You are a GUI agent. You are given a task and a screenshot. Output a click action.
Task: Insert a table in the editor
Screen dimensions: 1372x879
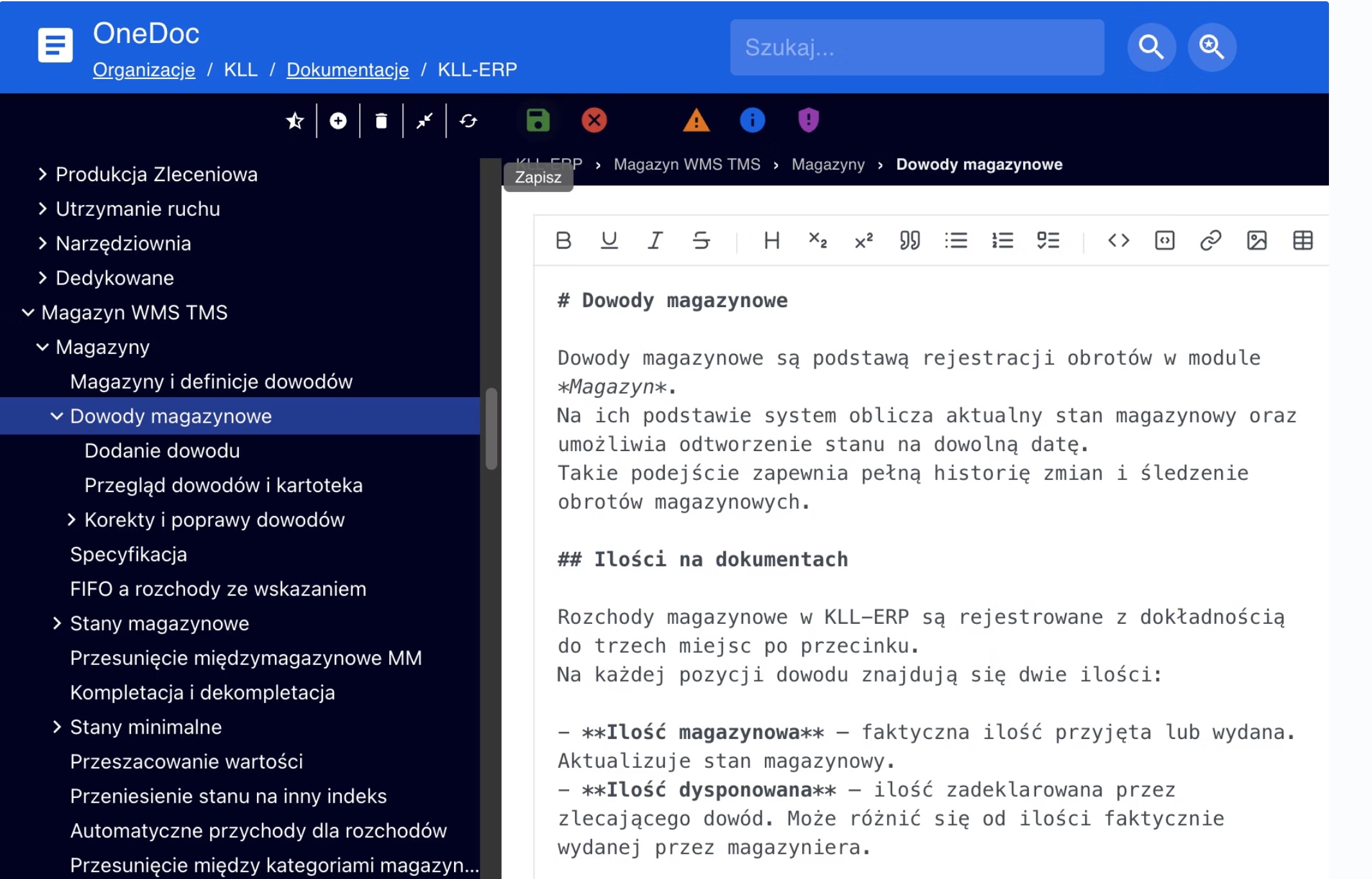click(1303, 240)
